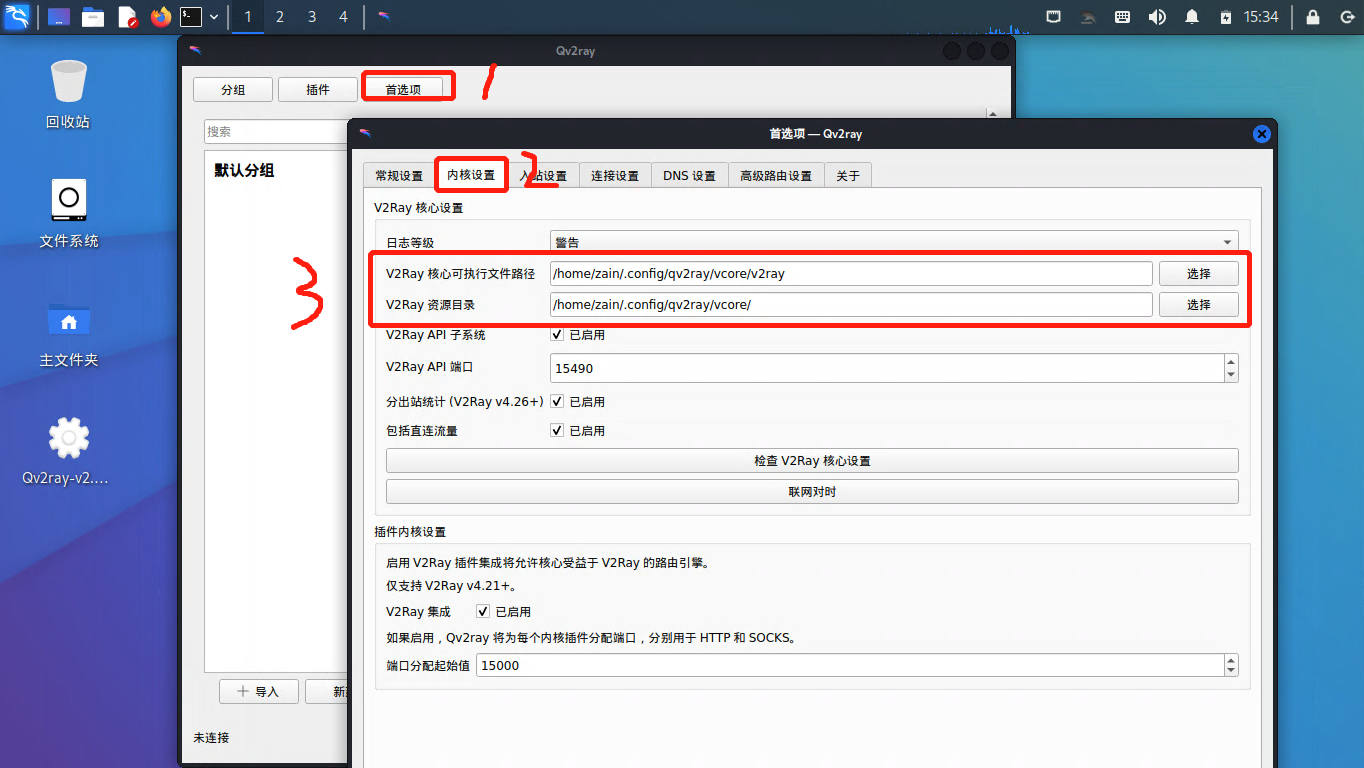The height and width of the screenshot is (768, 1364).
Task: Toggle the 包括直连流量 checkbox
Action: [557, 431]
